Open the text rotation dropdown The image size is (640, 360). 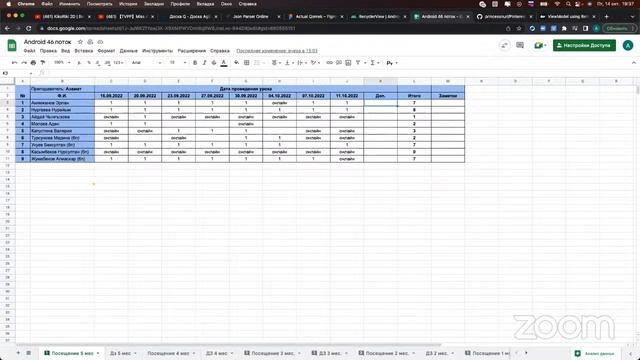pos(315,63)
